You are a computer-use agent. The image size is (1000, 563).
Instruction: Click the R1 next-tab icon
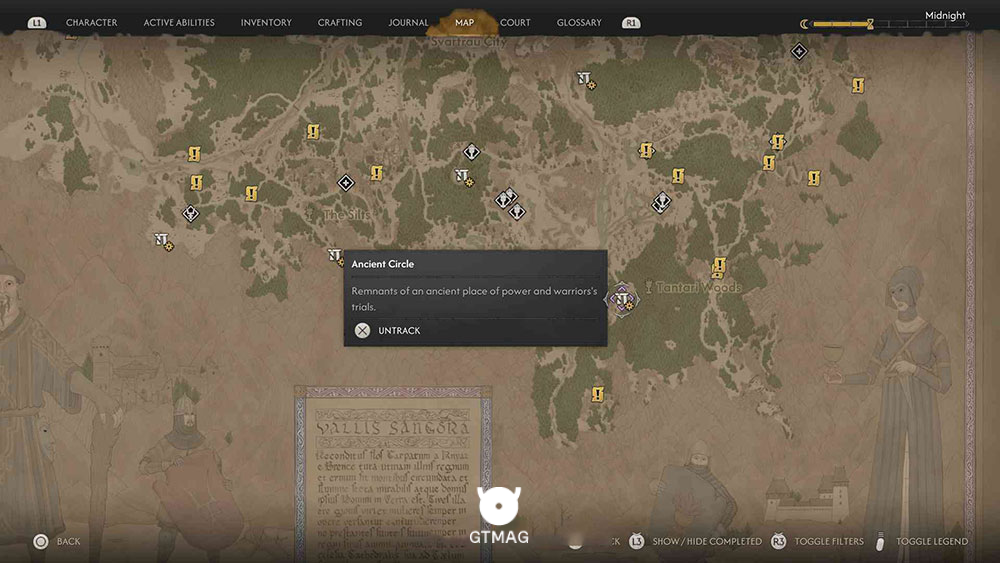[x=631, y=23]
